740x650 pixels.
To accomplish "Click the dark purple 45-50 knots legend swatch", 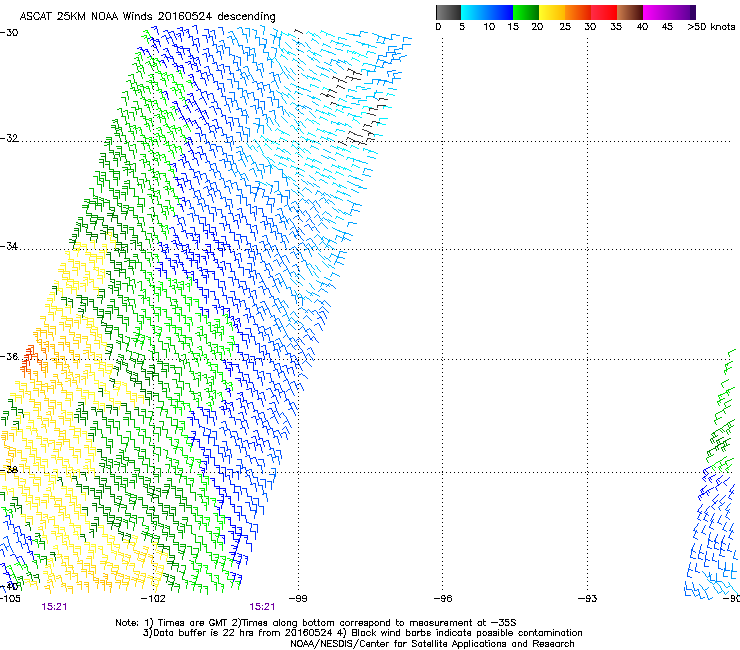I will coord(682,12).
